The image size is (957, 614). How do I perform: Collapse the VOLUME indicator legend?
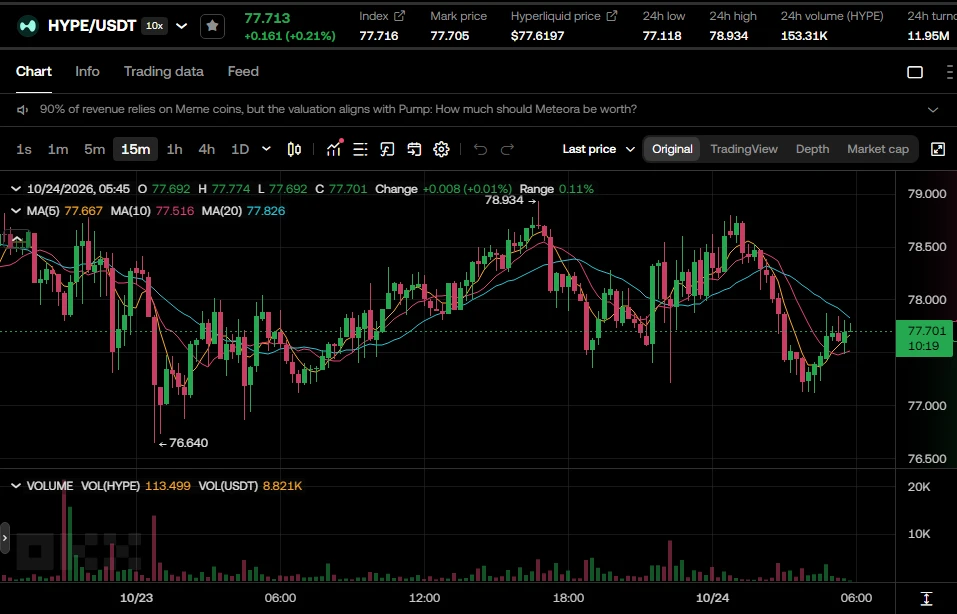[16, 486]
